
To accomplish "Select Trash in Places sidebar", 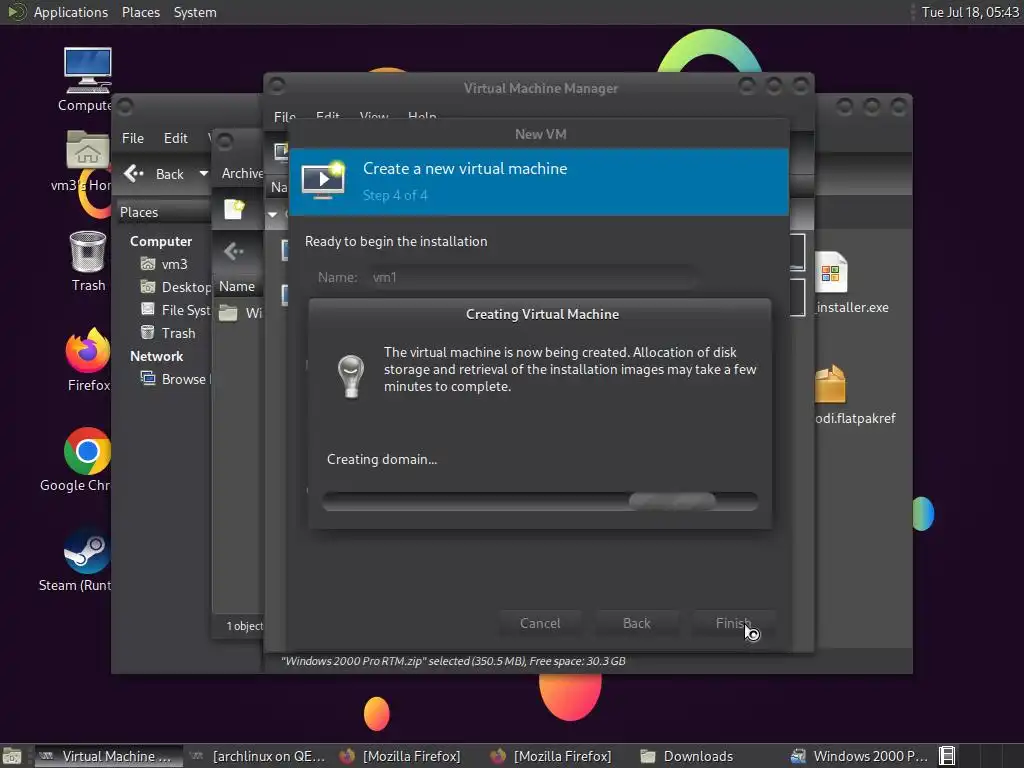I will click(168, 333).
